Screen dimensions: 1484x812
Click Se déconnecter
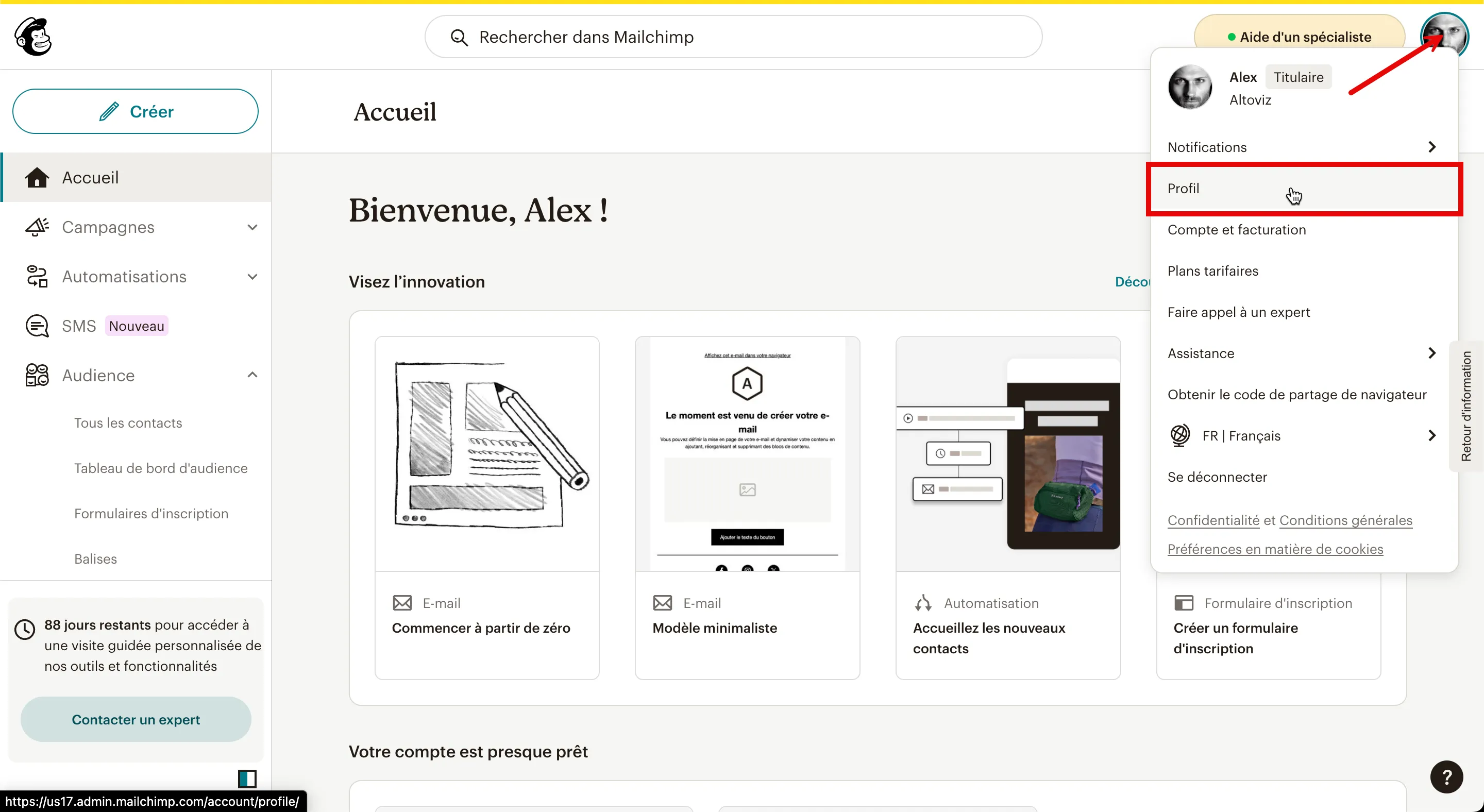click(x=1304, y=477)
